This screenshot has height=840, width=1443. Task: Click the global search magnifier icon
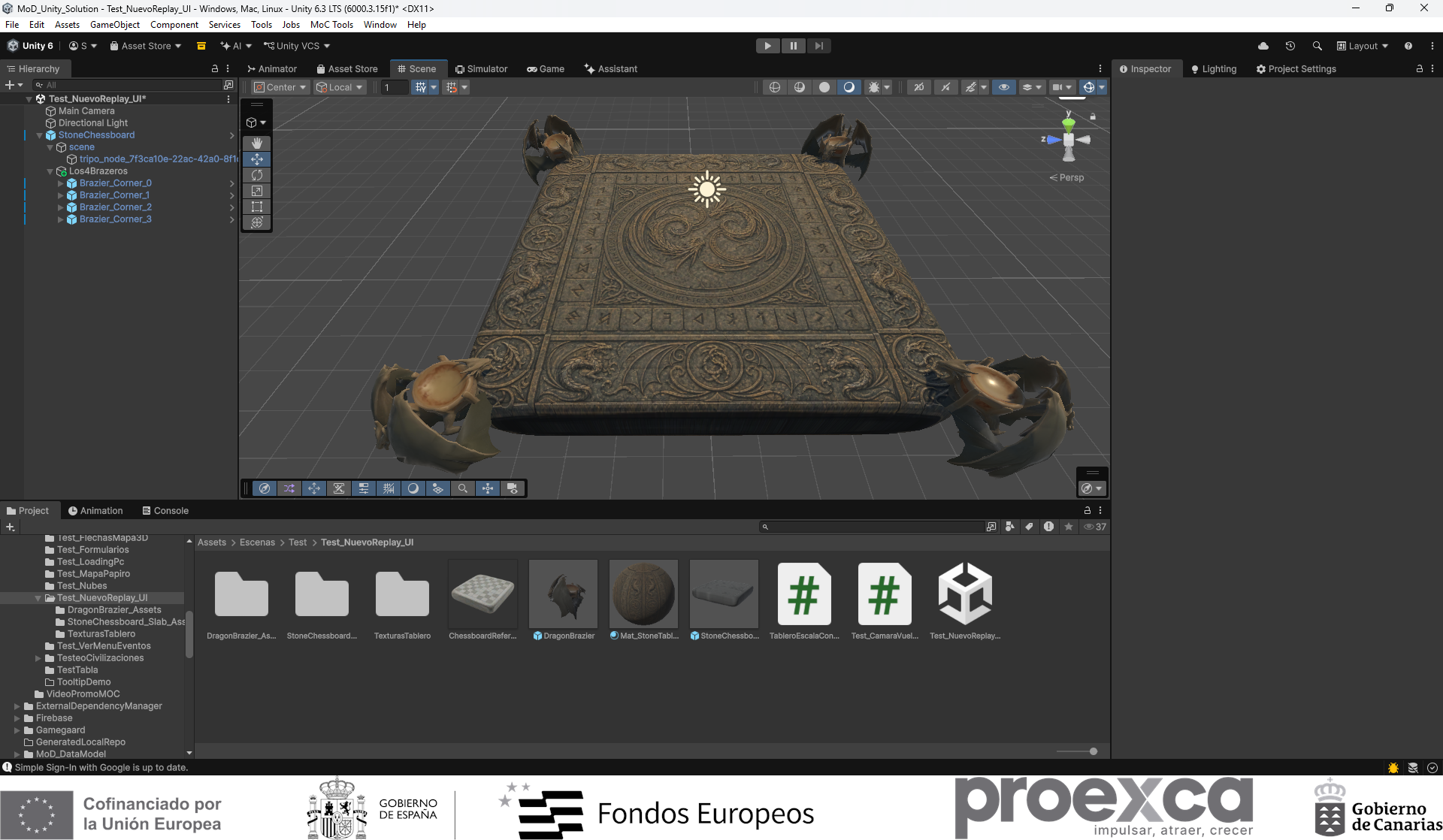click(x=1317, y=46)
